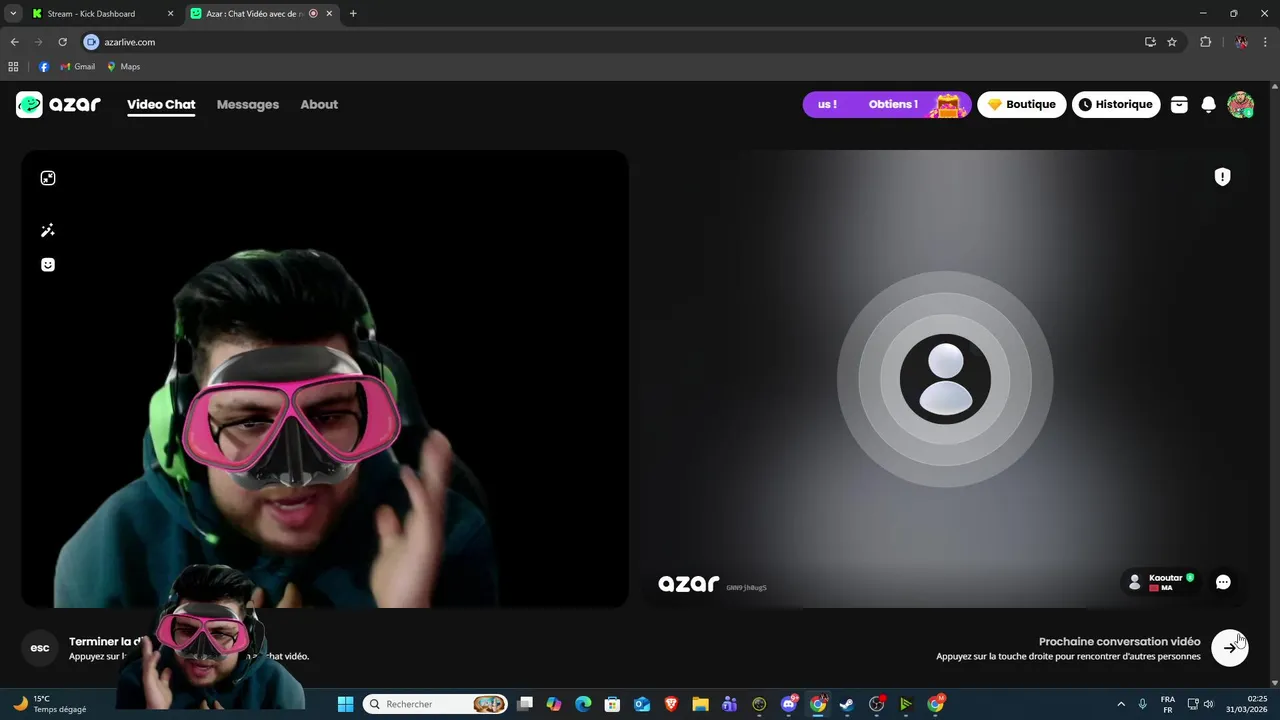Open the About page

pyautogui.click(x=319, y=104)
